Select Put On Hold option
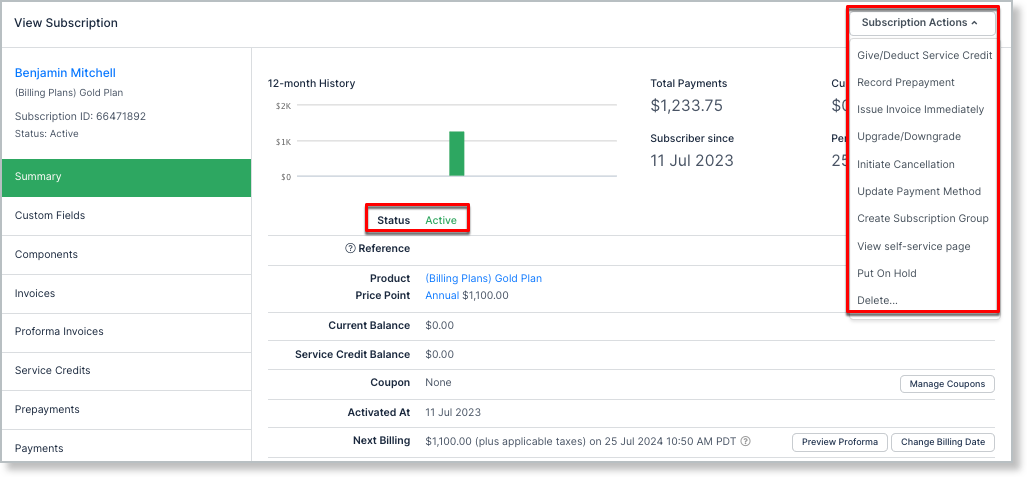 tap(886, 273)
